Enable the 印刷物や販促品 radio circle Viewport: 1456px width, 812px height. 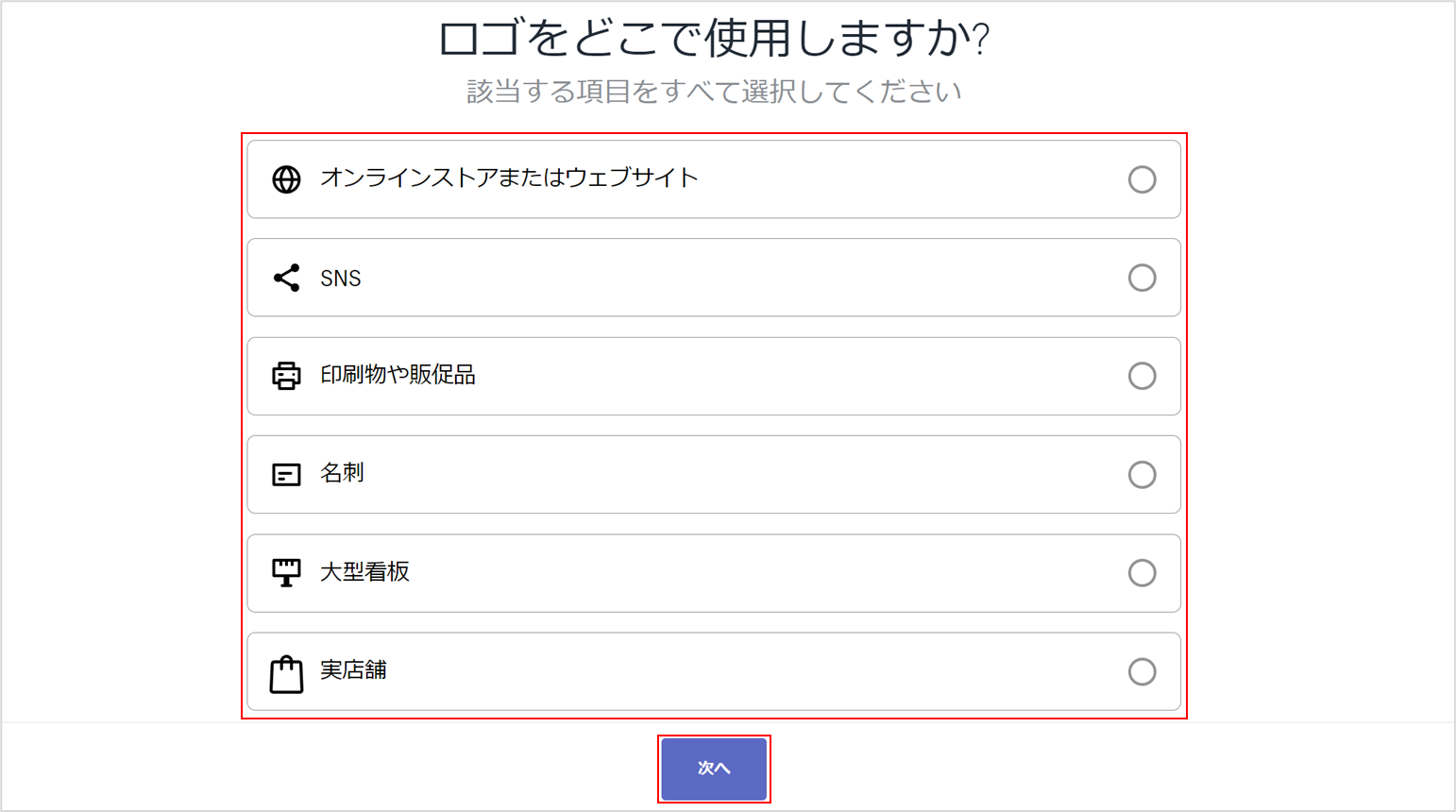[1142, 376]
